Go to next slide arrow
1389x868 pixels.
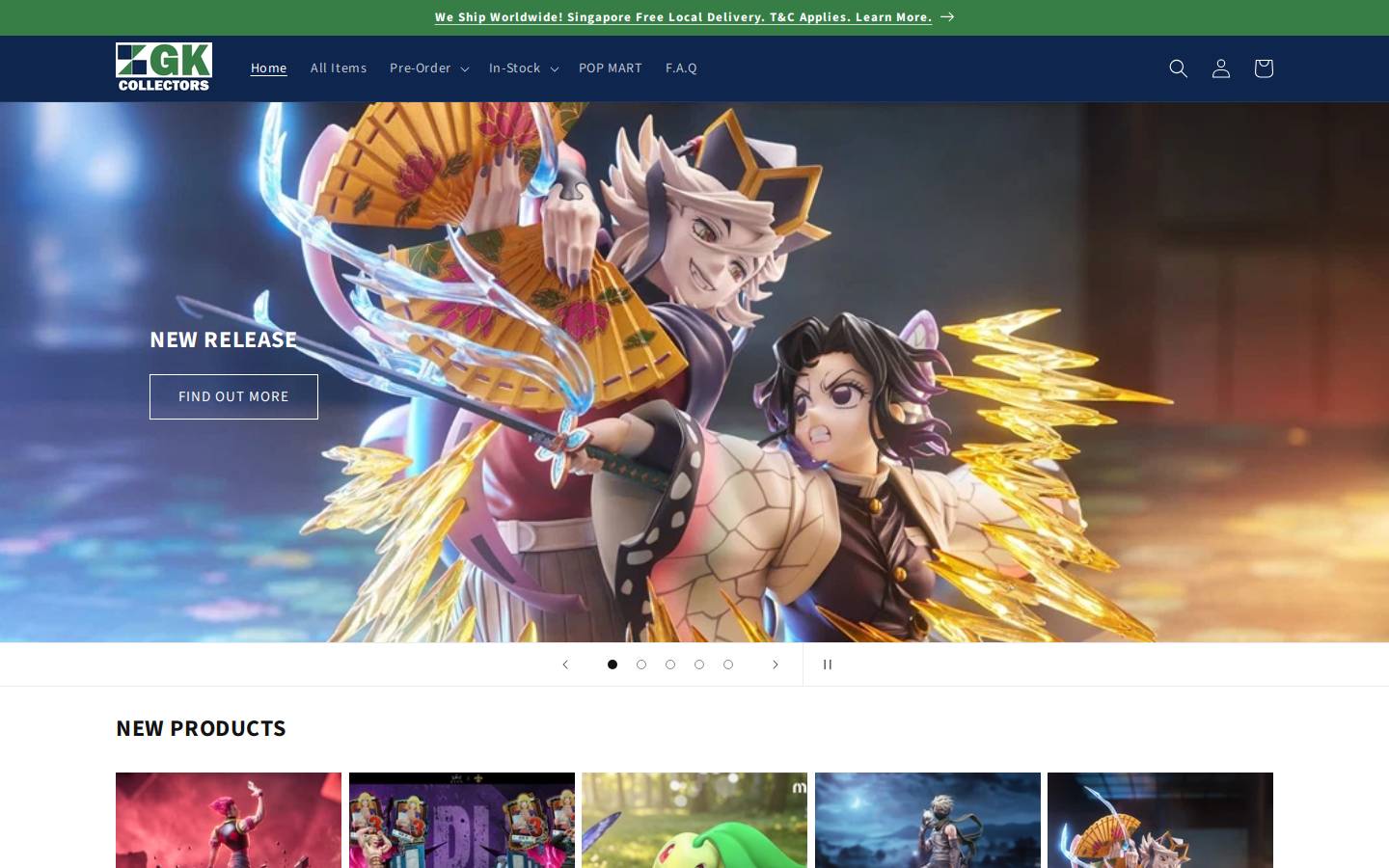(x=775, y=665)
